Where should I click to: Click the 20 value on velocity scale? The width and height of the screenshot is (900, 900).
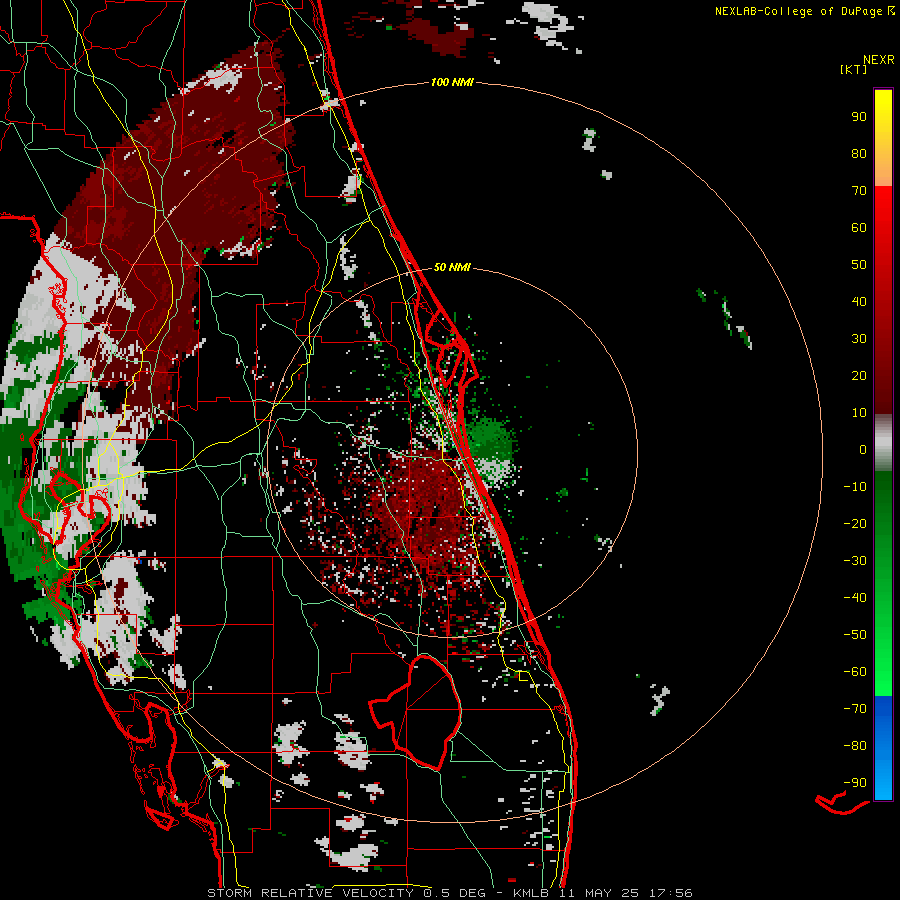[859, 376]
